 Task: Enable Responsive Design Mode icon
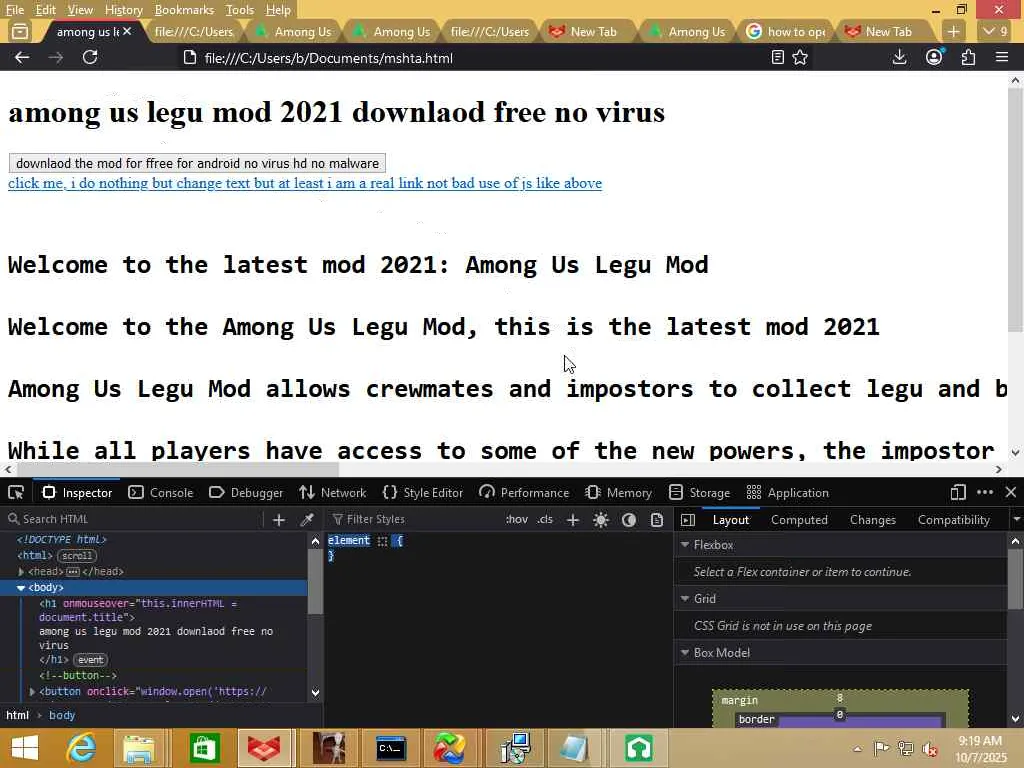tap(958, 492)
